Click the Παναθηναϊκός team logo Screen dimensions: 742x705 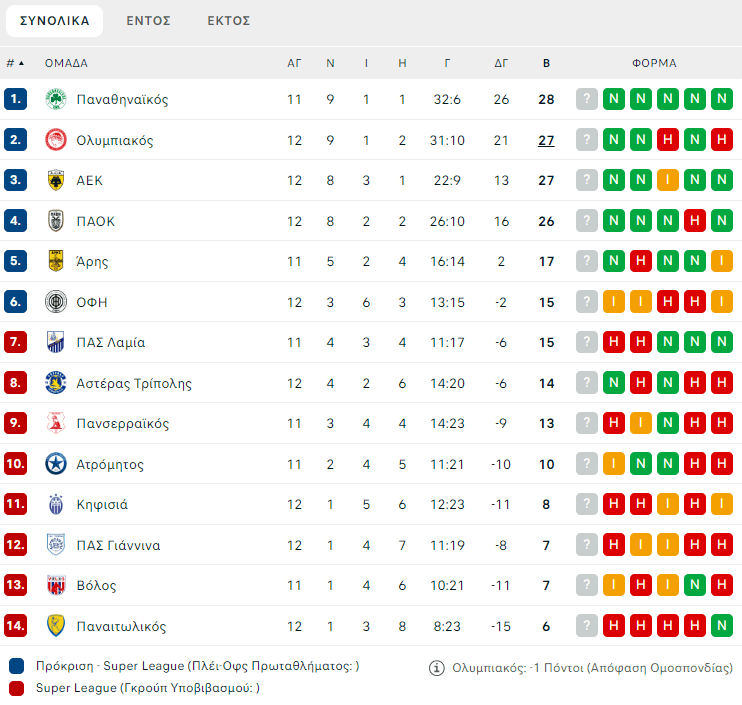pos(56,100)
